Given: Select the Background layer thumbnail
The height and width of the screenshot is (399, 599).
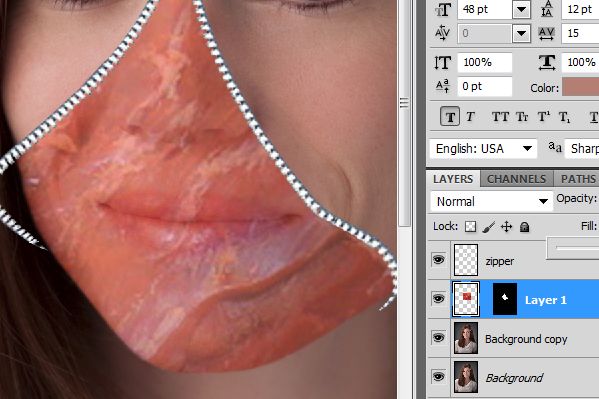Looking at the screenshot, I should 466,377.
